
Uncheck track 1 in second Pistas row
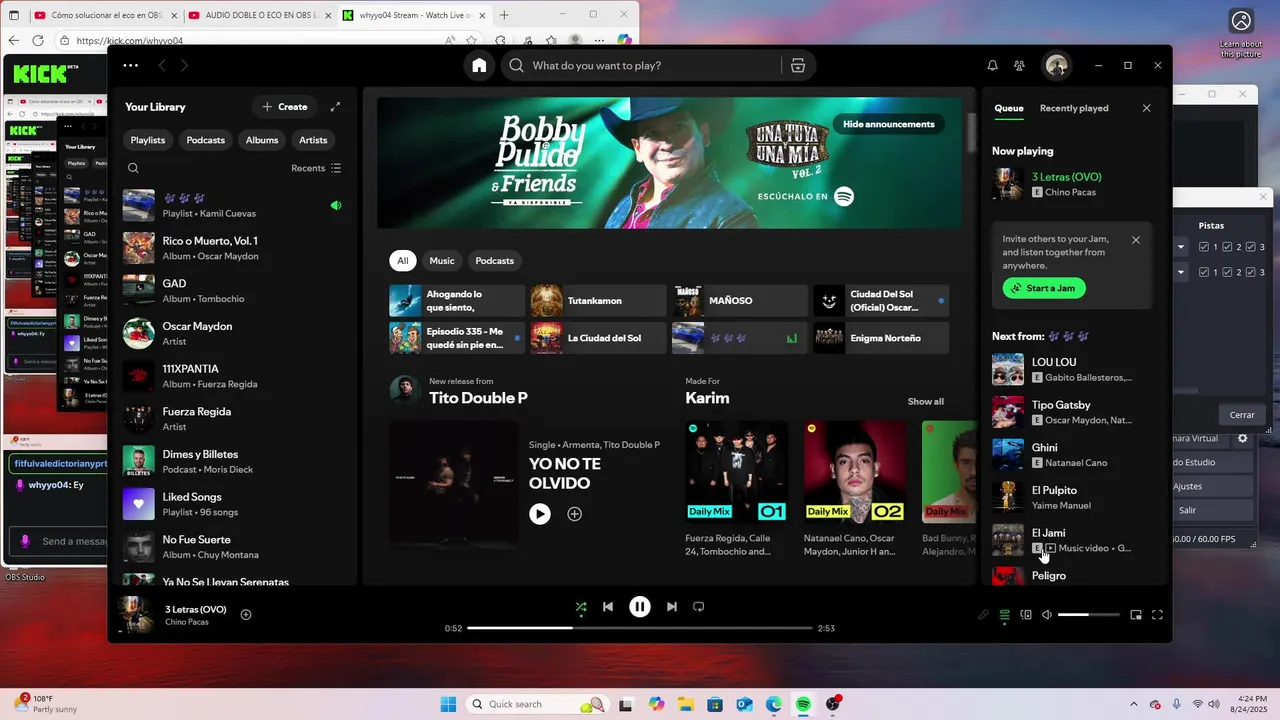[1204, 272]
